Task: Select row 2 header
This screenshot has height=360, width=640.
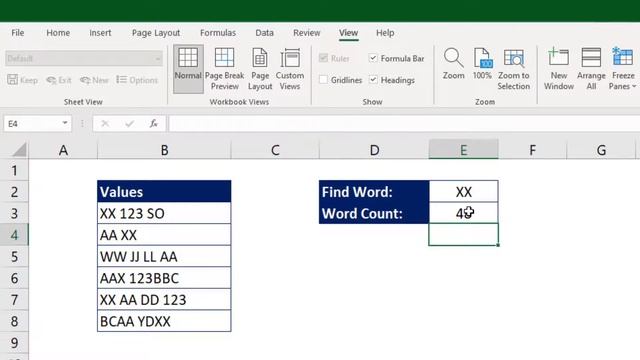Action: 14,191
